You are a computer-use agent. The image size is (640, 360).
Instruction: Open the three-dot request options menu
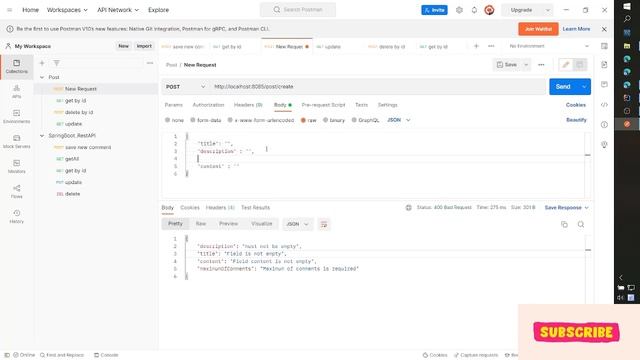541,64
